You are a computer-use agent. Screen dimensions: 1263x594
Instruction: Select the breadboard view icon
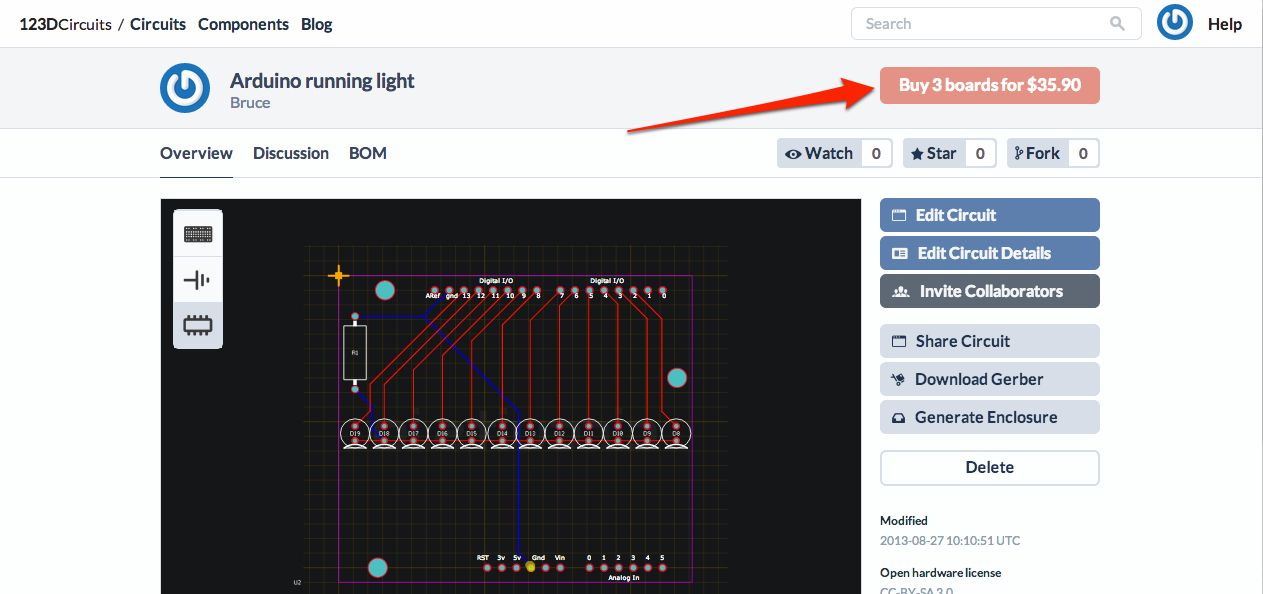198,233
